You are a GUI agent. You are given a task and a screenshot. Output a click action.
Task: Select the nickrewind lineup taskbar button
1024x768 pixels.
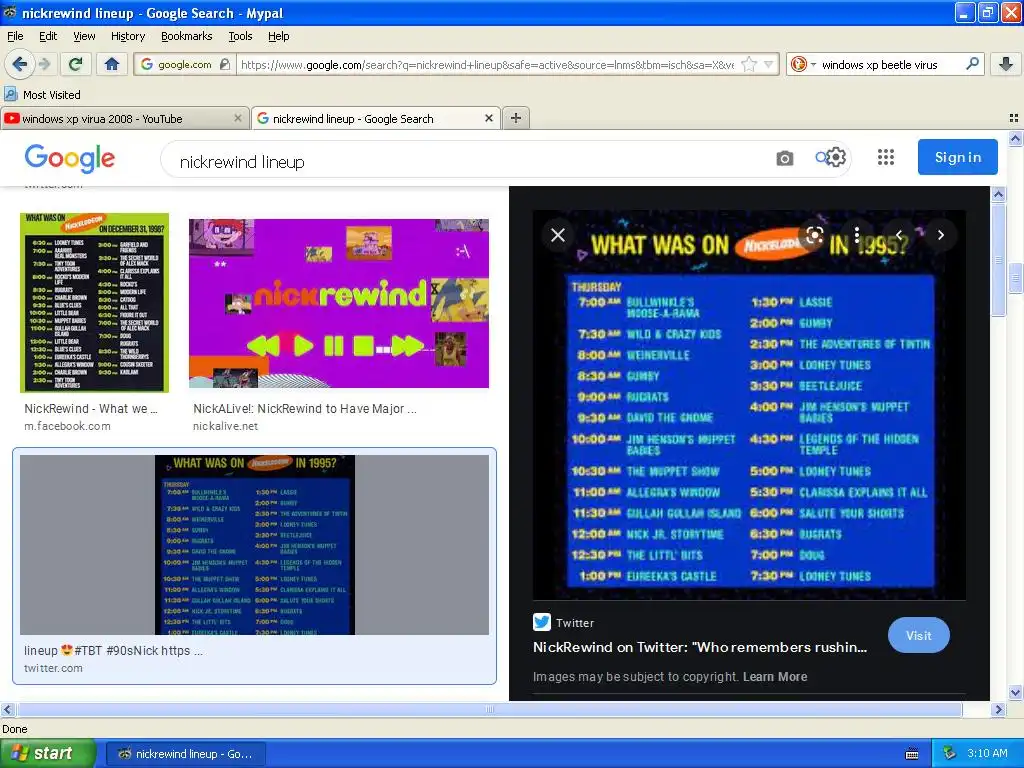point(185,754)
